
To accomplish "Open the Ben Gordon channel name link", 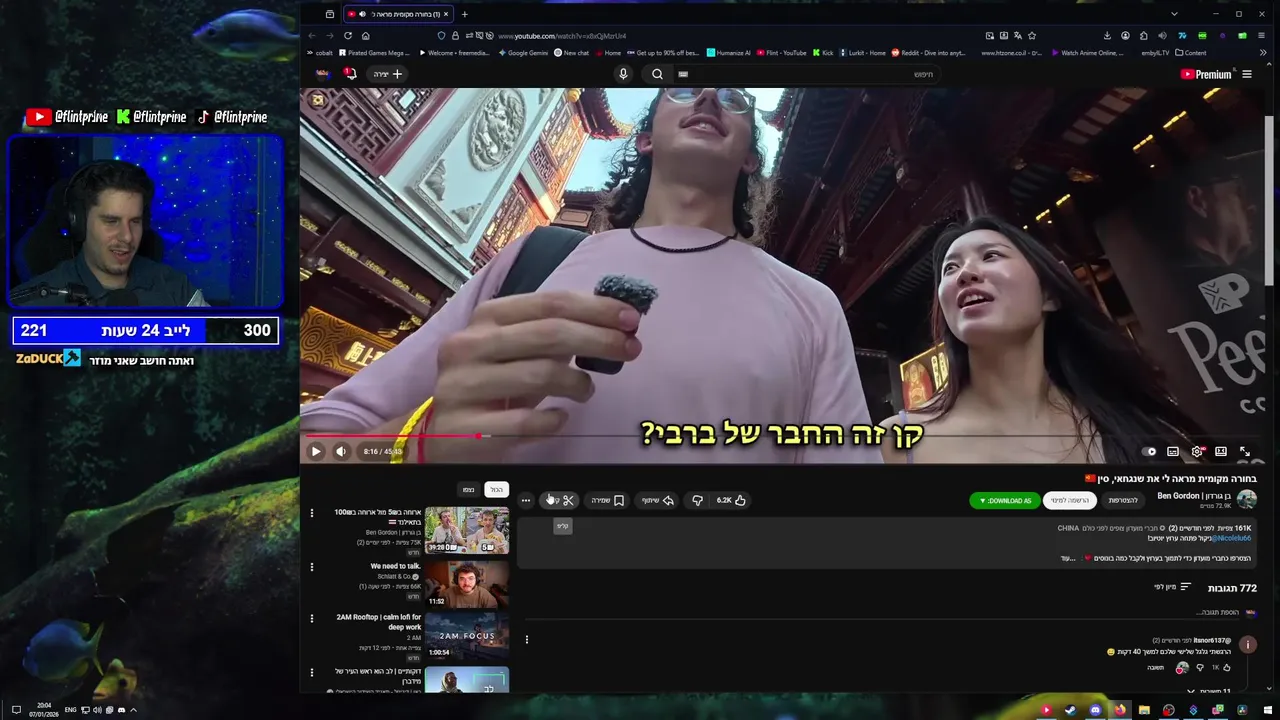I will 1194,496.
